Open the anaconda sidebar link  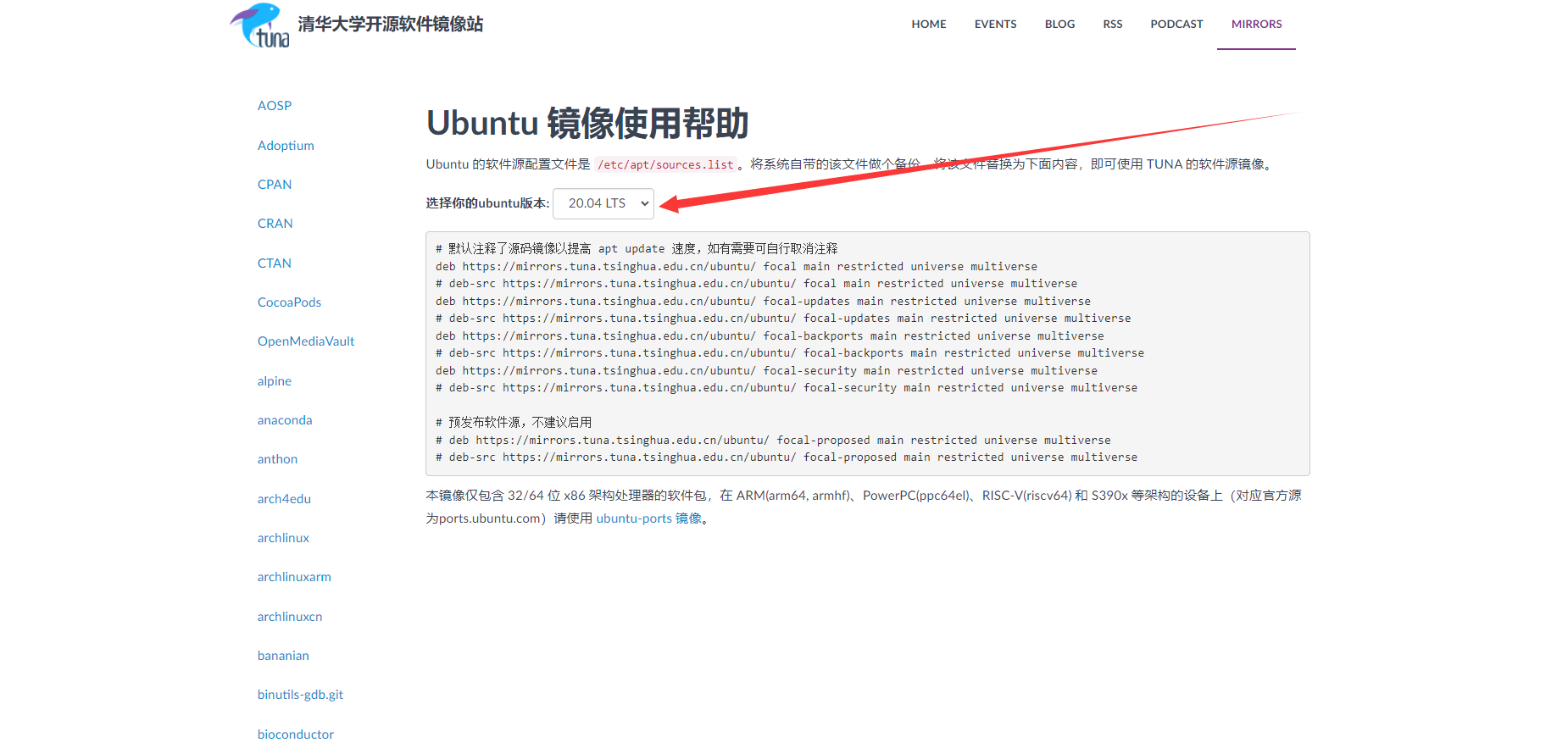285,420
